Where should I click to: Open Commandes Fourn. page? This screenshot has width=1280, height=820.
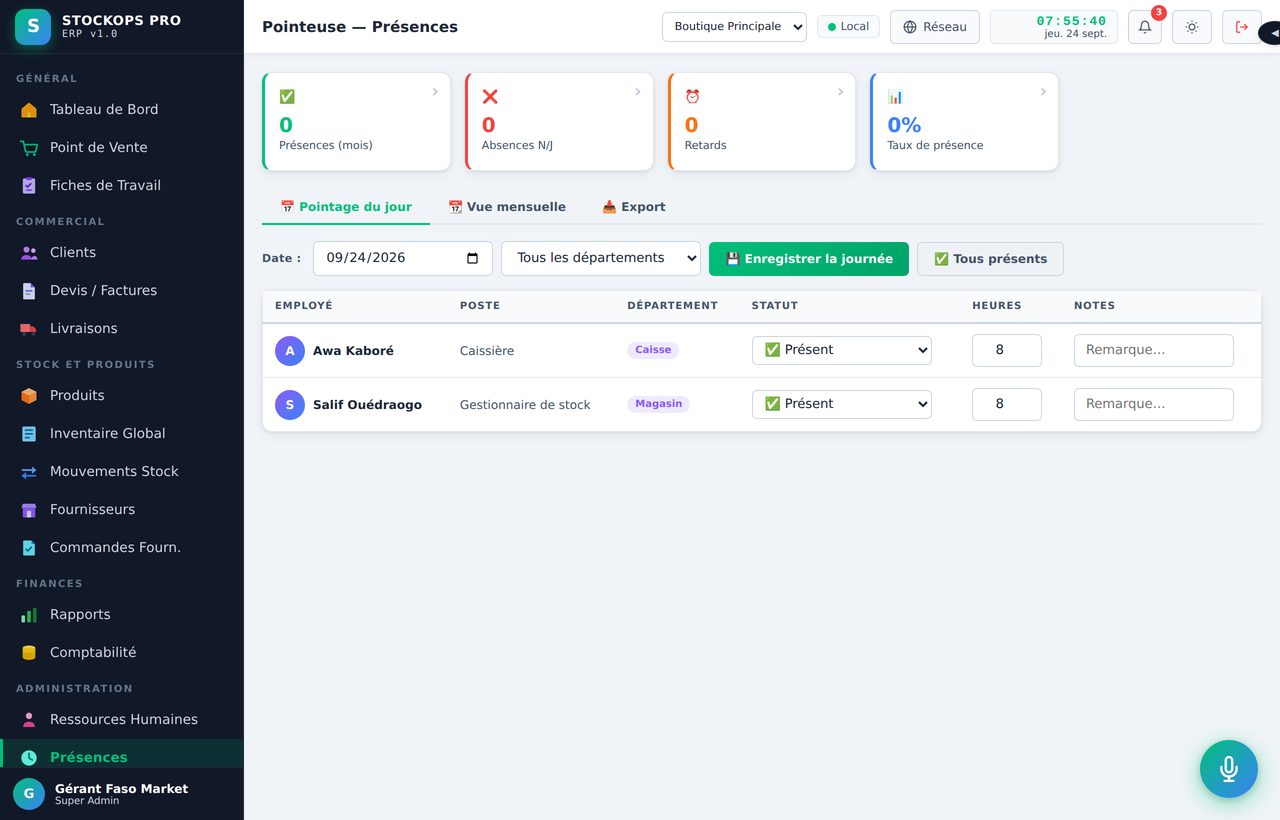pos(122,547)
